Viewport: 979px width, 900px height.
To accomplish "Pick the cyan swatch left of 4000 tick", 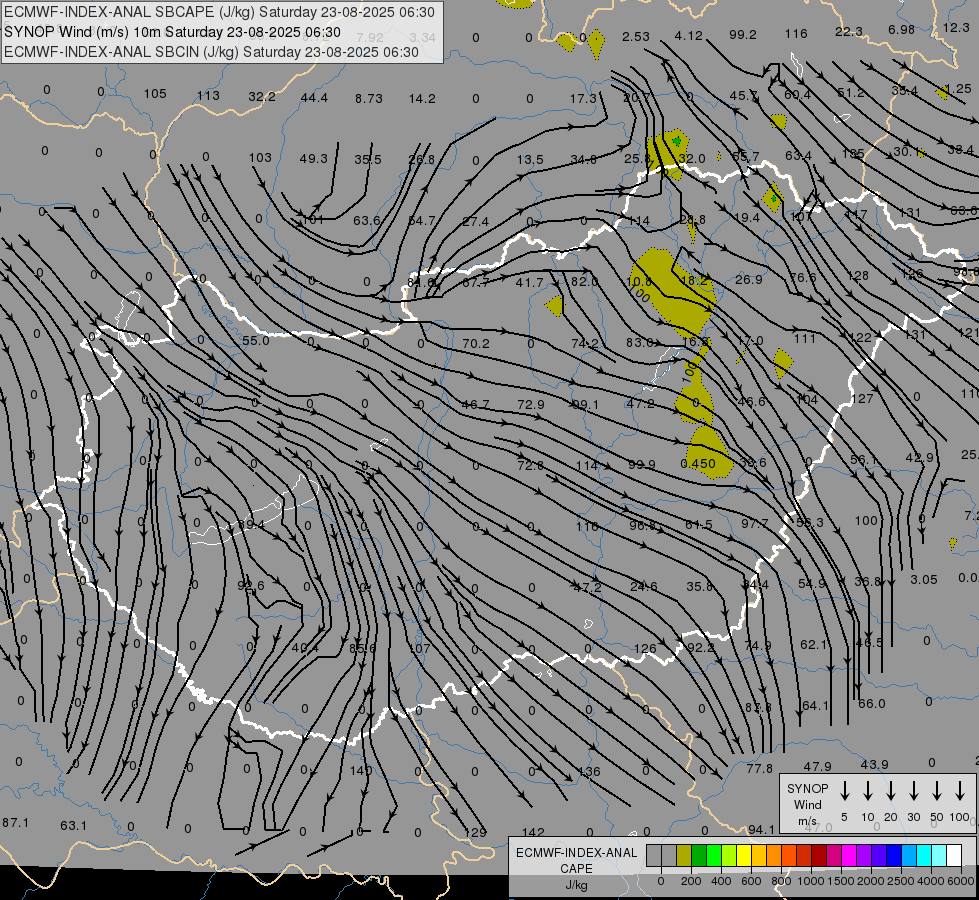I will pos(925,855).
